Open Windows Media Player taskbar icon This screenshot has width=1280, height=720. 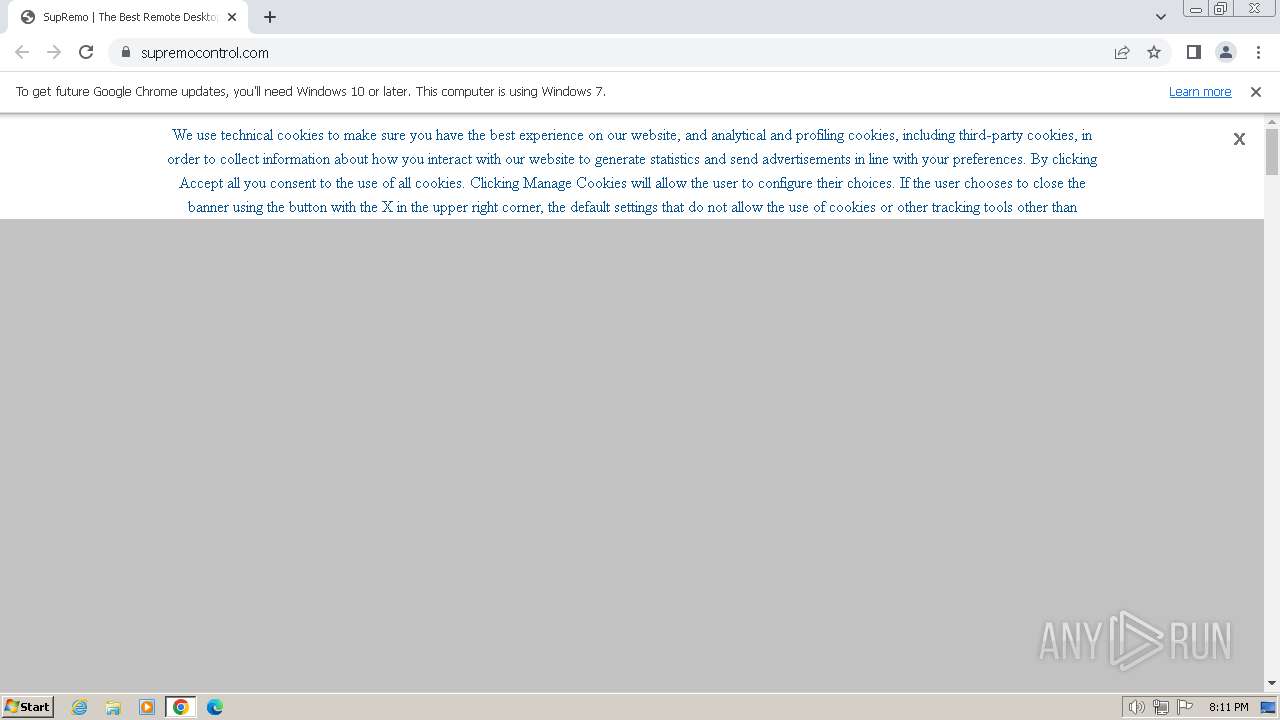[147, 707]
